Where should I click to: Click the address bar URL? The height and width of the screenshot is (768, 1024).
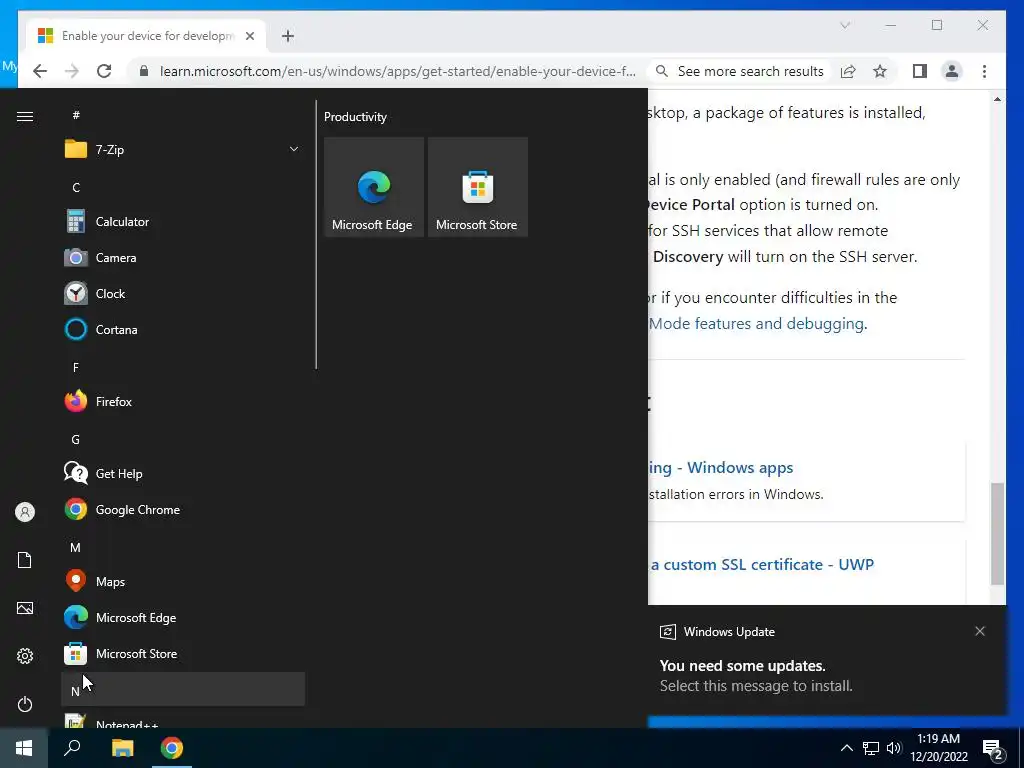pyautogui.click(x=398, y=71)
